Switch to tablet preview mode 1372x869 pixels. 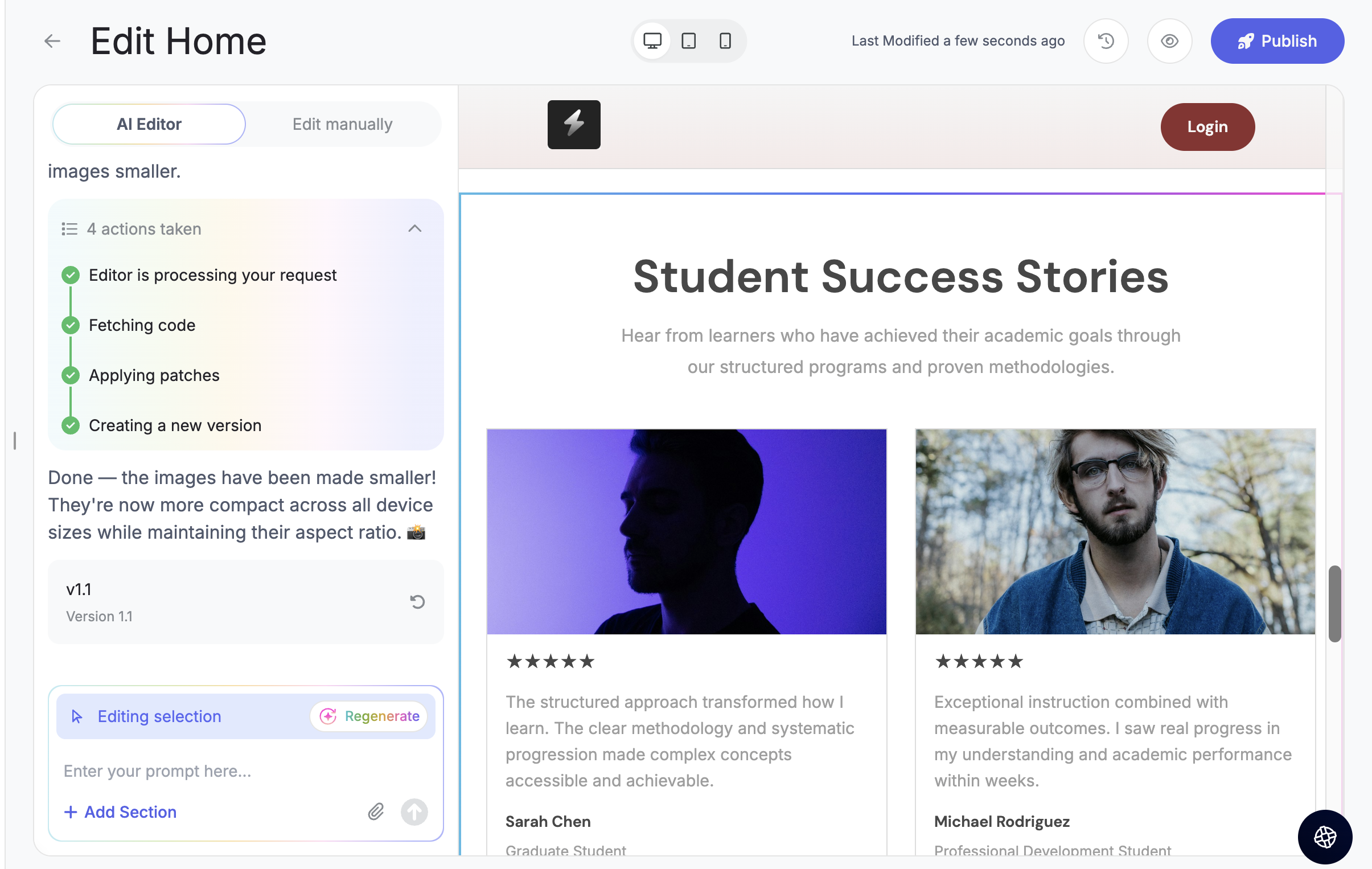click(688, 41)
